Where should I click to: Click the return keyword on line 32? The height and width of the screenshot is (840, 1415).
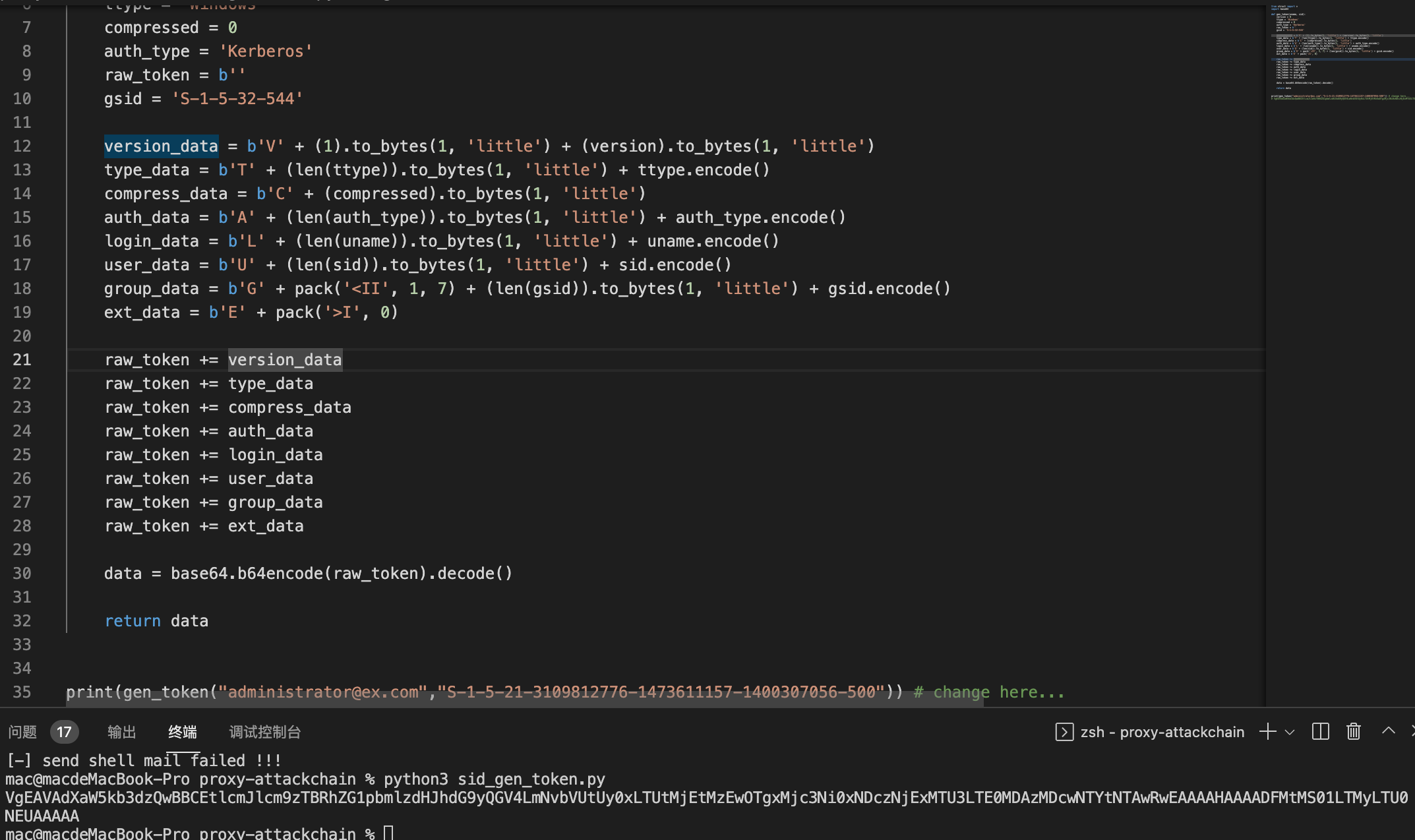tap(133, 621)
